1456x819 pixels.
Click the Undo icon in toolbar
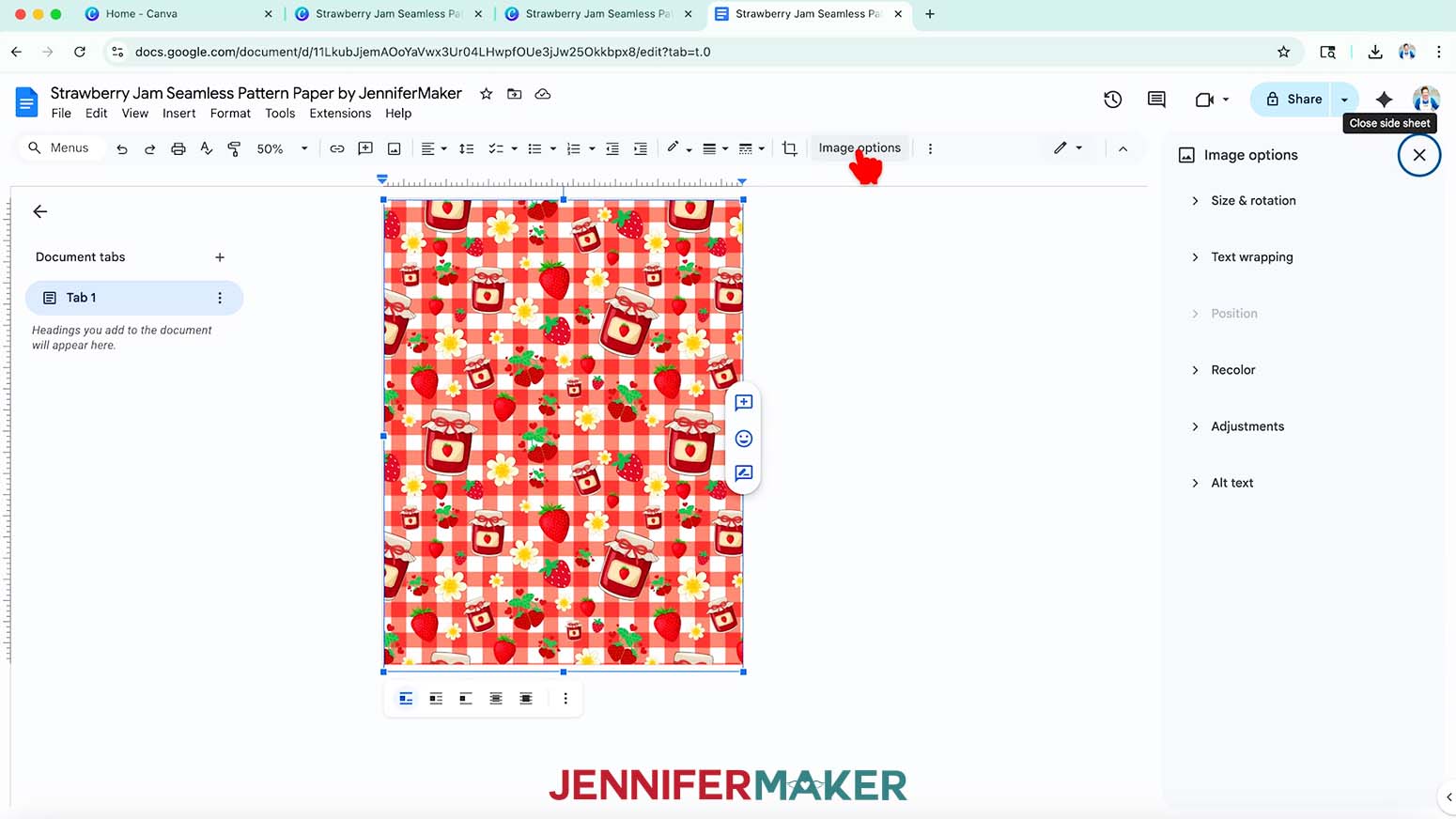point(122,148)
